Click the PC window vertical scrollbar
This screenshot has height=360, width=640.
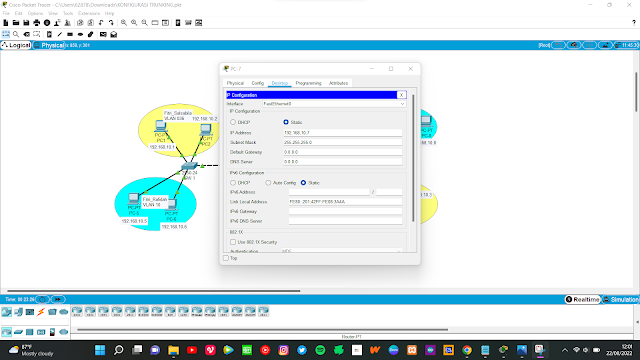click(x=413, y=159)
